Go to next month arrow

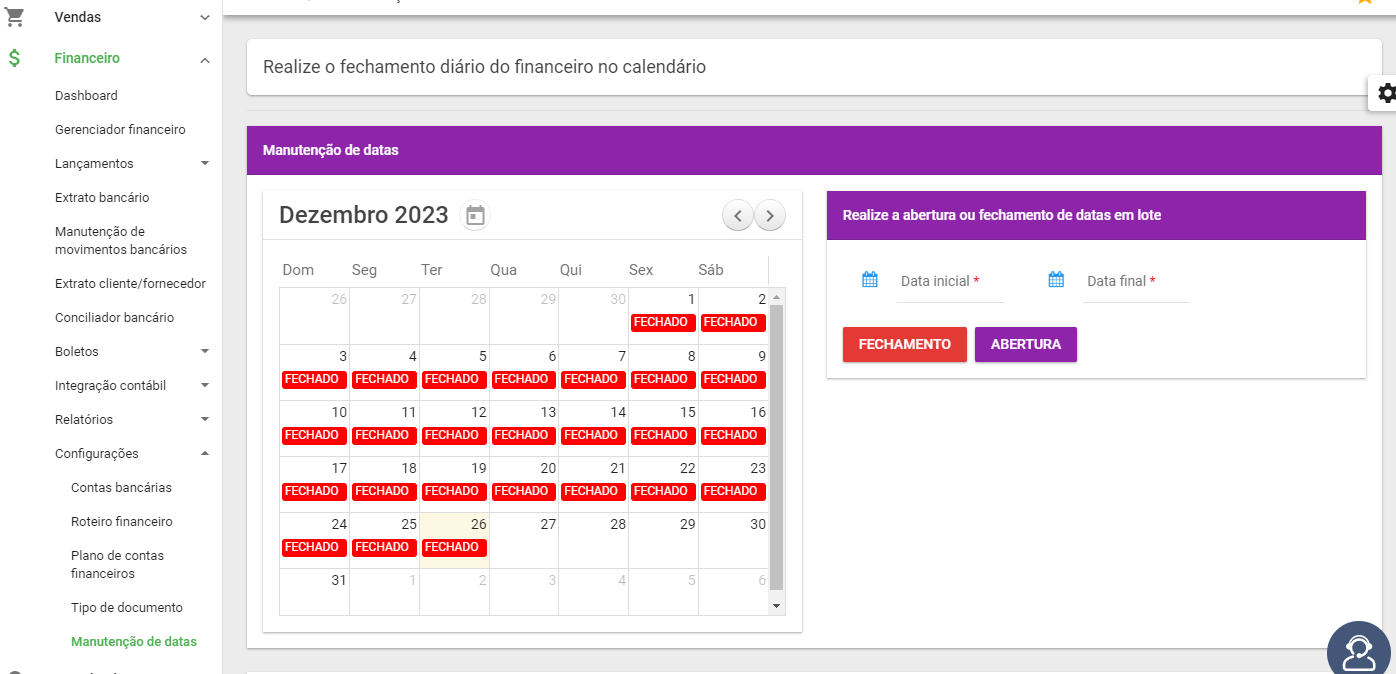pyautogui.click(x=770, y=215)
